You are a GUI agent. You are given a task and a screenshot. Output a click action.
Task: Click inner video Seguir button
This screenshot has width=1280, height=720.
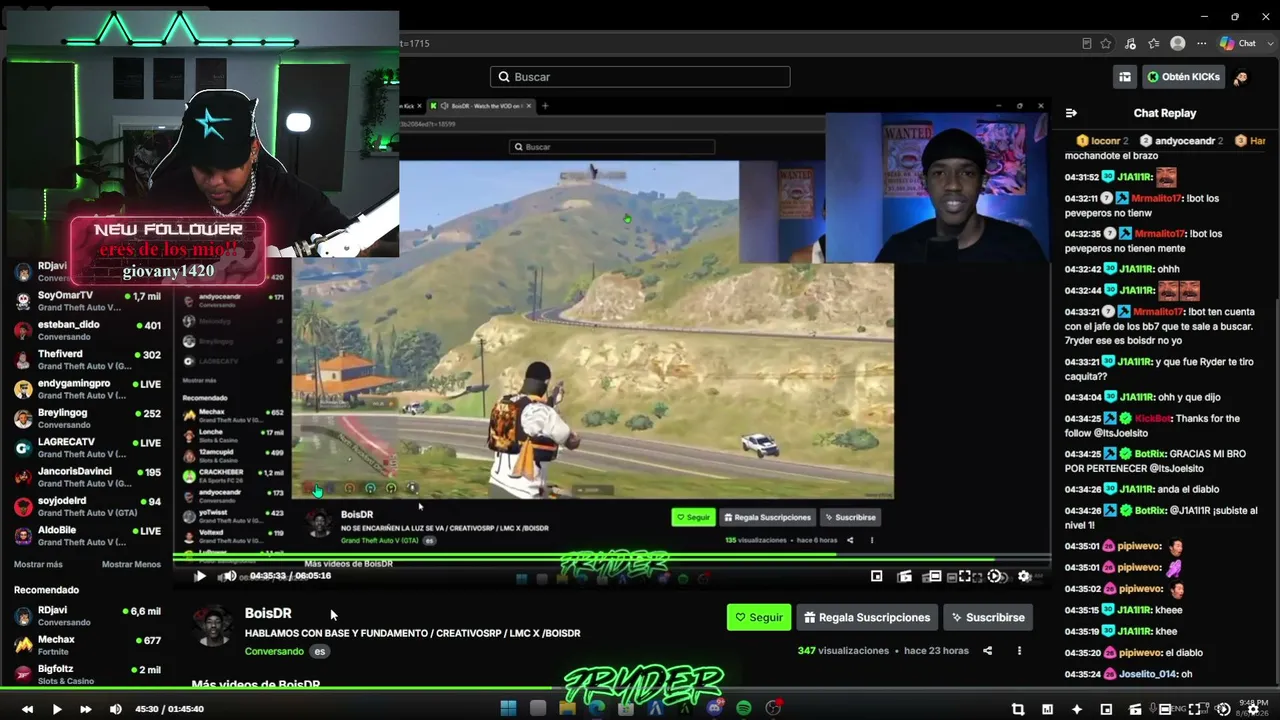point(692,517)
